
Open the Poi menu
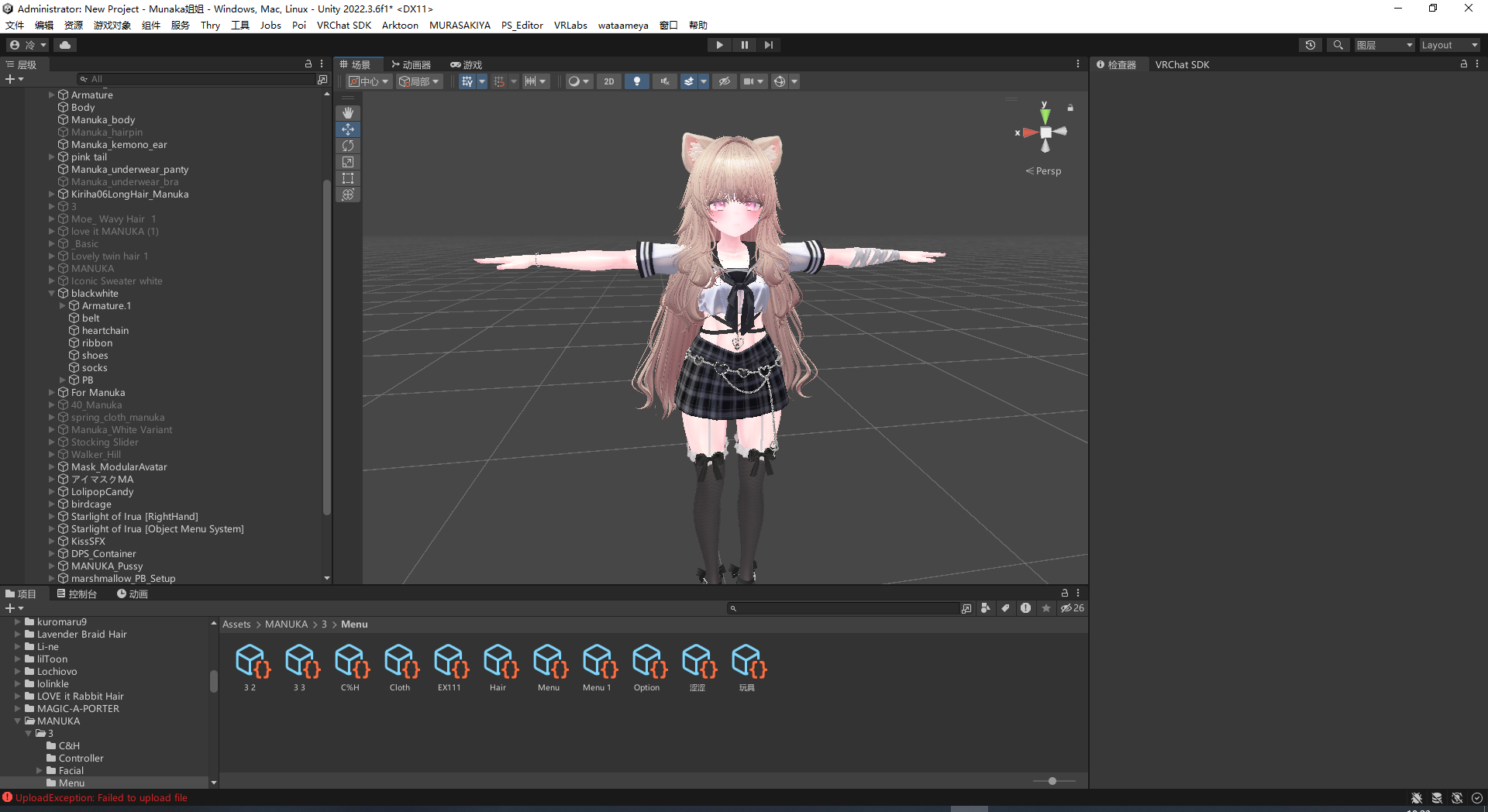pos(299,25)
